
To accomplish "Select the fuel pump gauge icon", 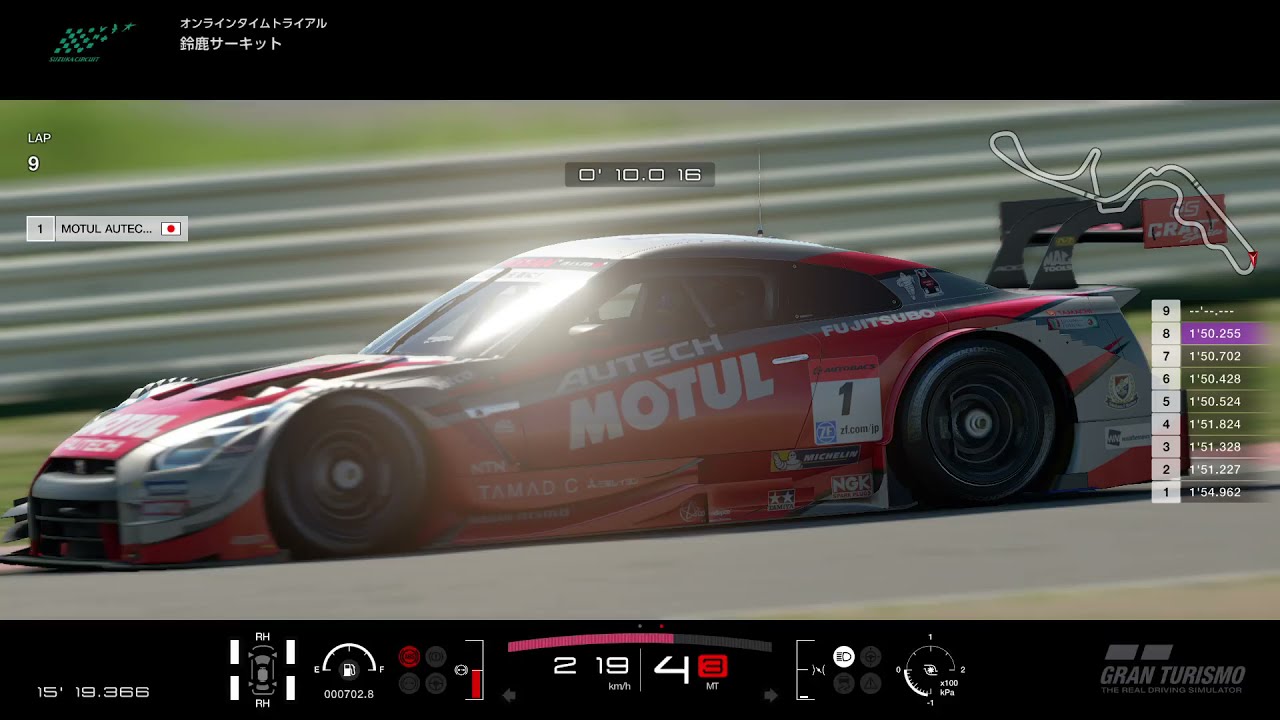I will pos(349,670).
